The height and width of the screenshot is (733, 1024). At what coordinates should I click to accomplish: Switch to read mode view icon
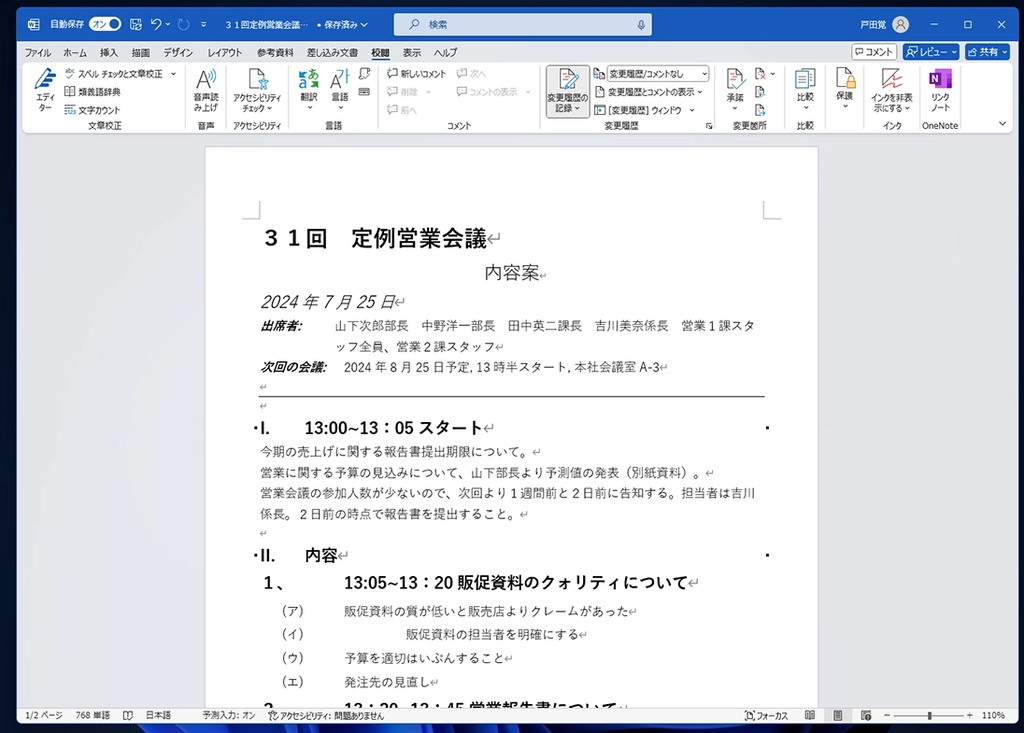pyautogui.click(x=810, y=715)
